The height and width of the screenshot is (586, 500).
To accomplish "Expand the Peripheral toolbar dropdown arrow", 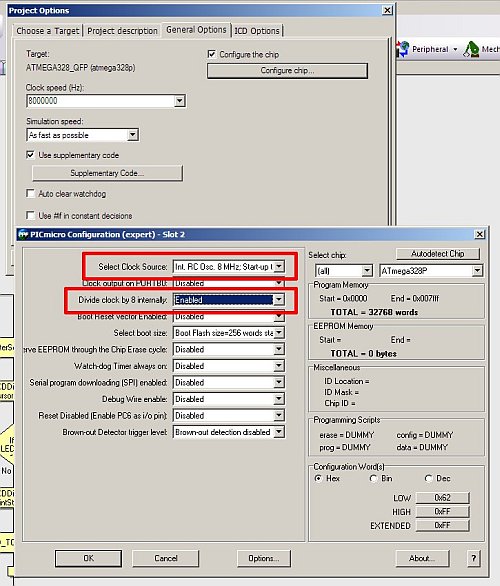I will [x=455, y=49].
